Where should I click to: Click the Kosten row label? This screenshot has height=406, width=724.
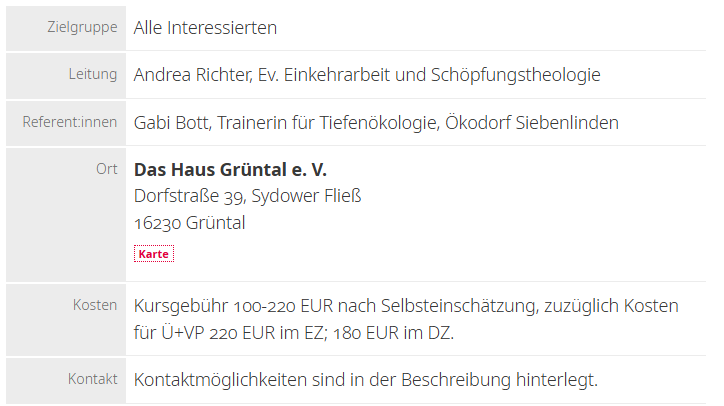coord(95,305)
